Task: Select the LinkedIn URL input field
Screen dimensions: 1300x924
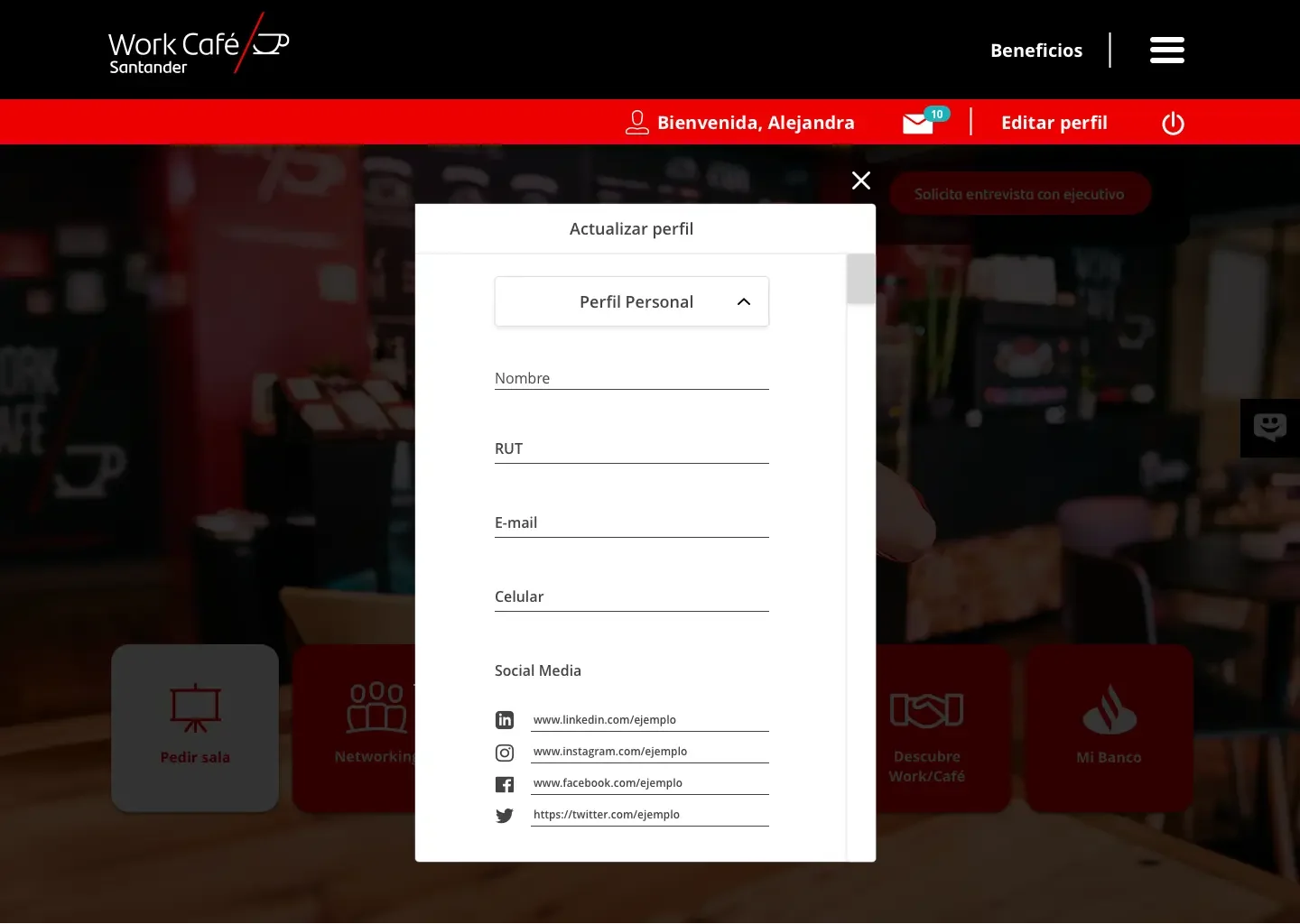Action: (649, 719)
